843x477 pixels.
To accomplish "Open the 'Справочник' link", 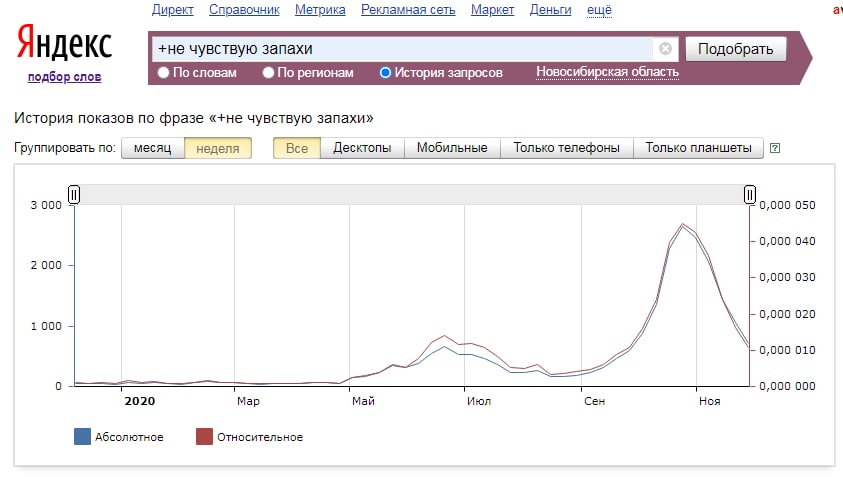I will point(245,10).
